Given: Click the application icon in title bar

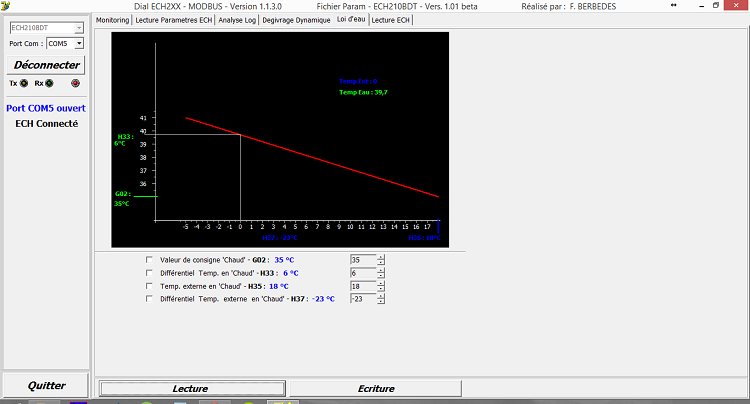Looking at the screenshot, I should pyautogui.click(x=6, y=6).
